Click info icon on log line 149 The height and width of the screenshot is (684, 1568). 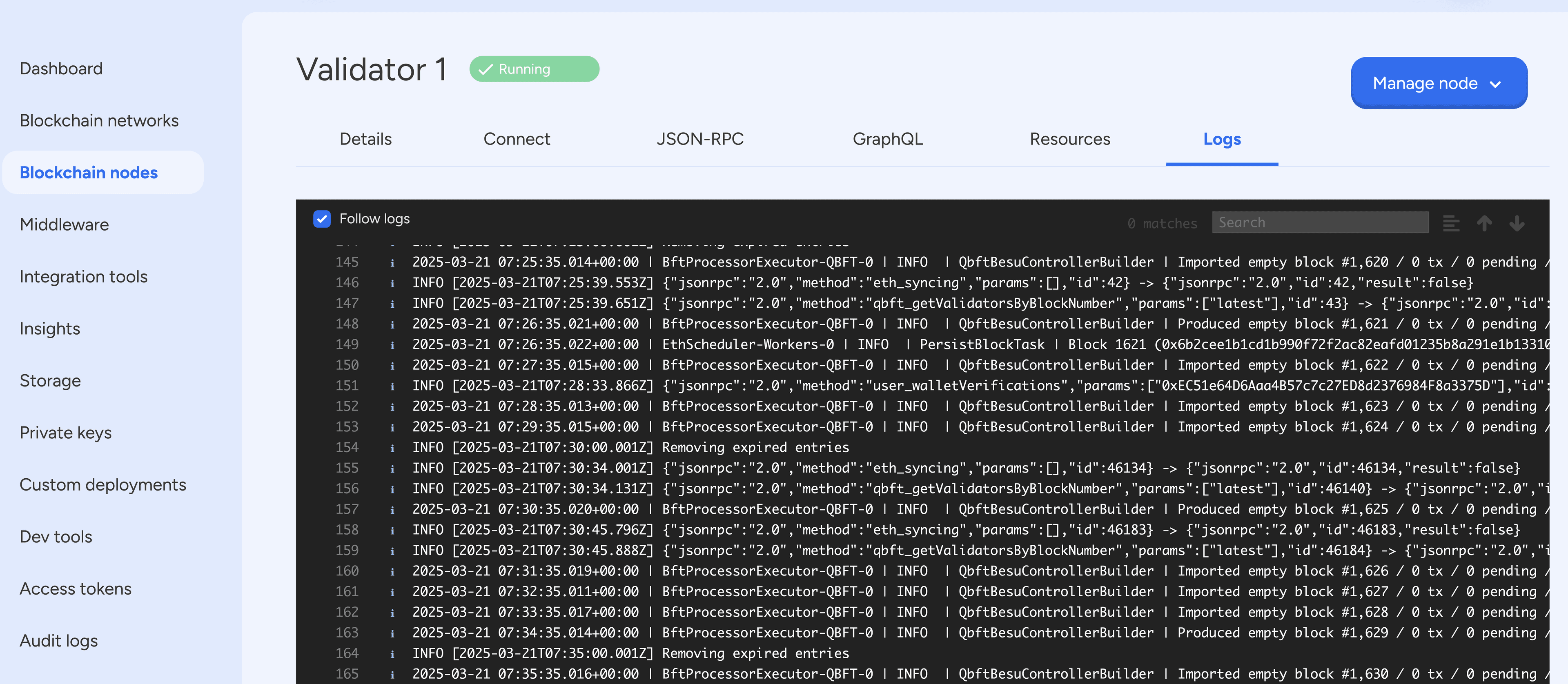tap(392, 345)
